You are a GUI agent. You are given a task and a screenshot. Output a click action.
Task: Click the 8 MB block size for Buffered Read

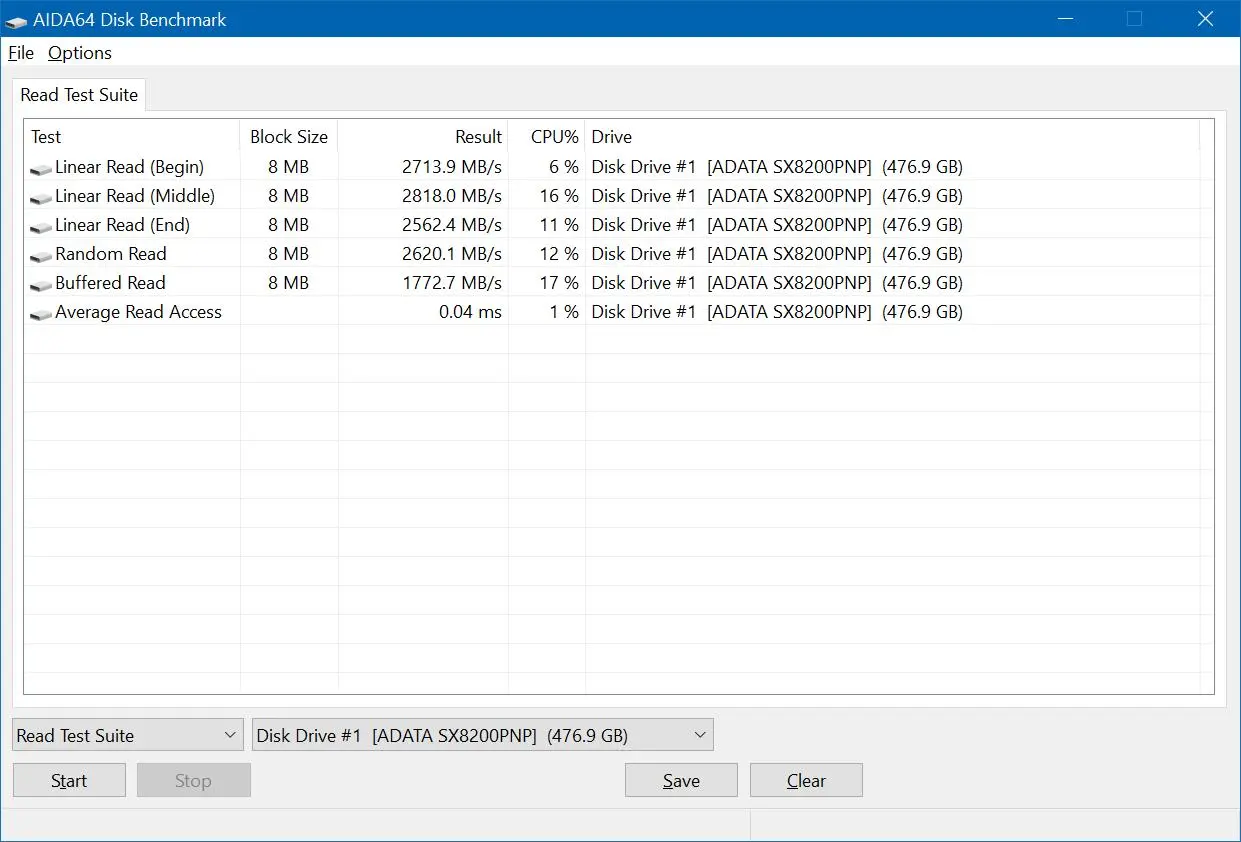point(289,283)
